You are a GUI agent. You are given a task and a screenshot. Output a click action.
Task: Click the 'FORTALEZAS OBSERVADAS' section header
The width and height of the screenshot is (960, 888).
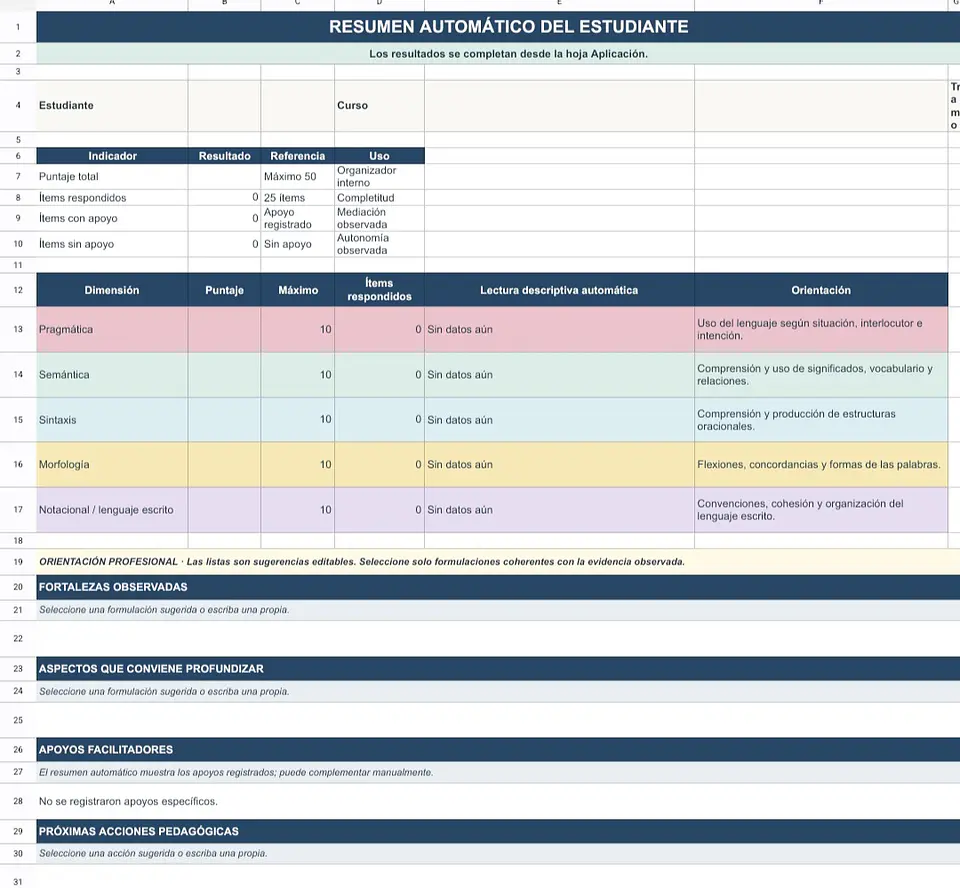tap(498, 587)
